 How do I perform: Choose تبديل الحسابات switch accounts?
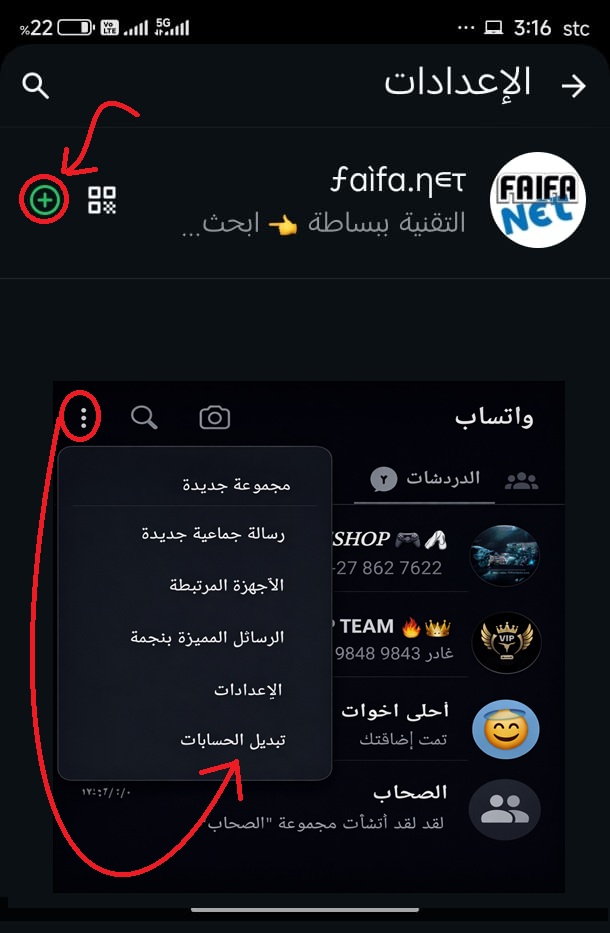pos(233,740)
